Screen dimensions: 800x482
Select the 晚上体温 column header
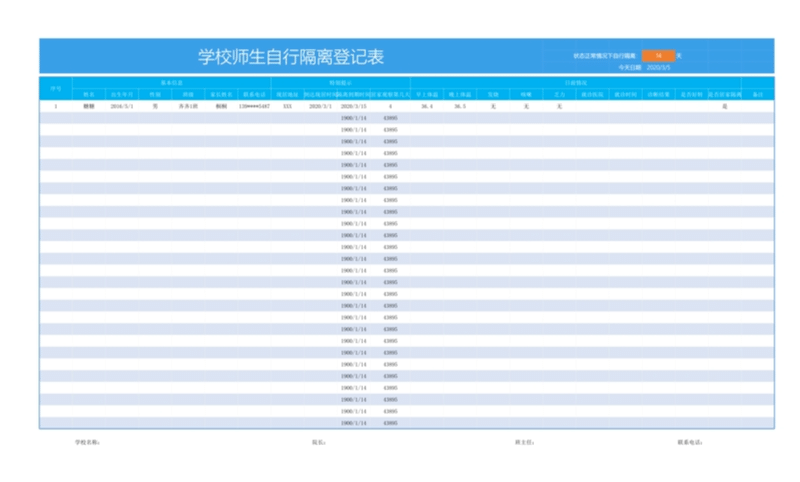coord(459,94)
